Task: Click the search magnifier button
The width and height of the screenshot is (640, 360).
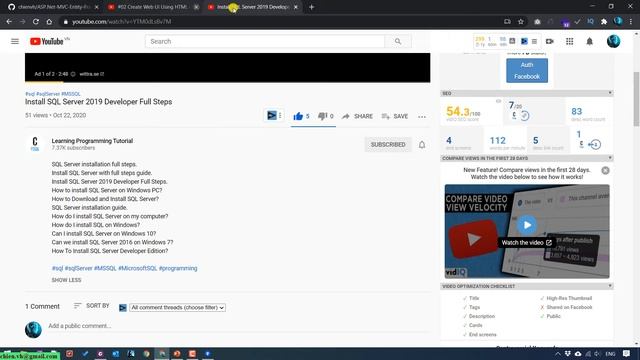Action: pyautogui.click(x=398, y=41)
